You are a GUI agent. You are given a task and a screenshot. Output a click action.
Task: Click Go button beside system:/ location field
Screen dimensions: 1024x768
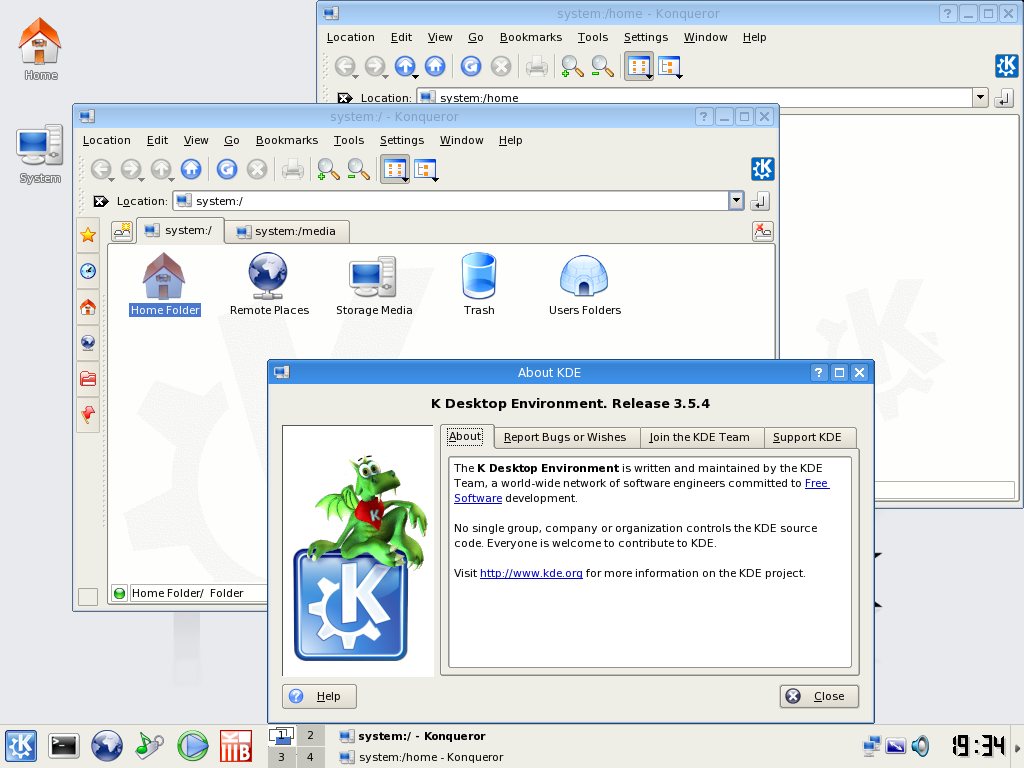tap(760, 201)
